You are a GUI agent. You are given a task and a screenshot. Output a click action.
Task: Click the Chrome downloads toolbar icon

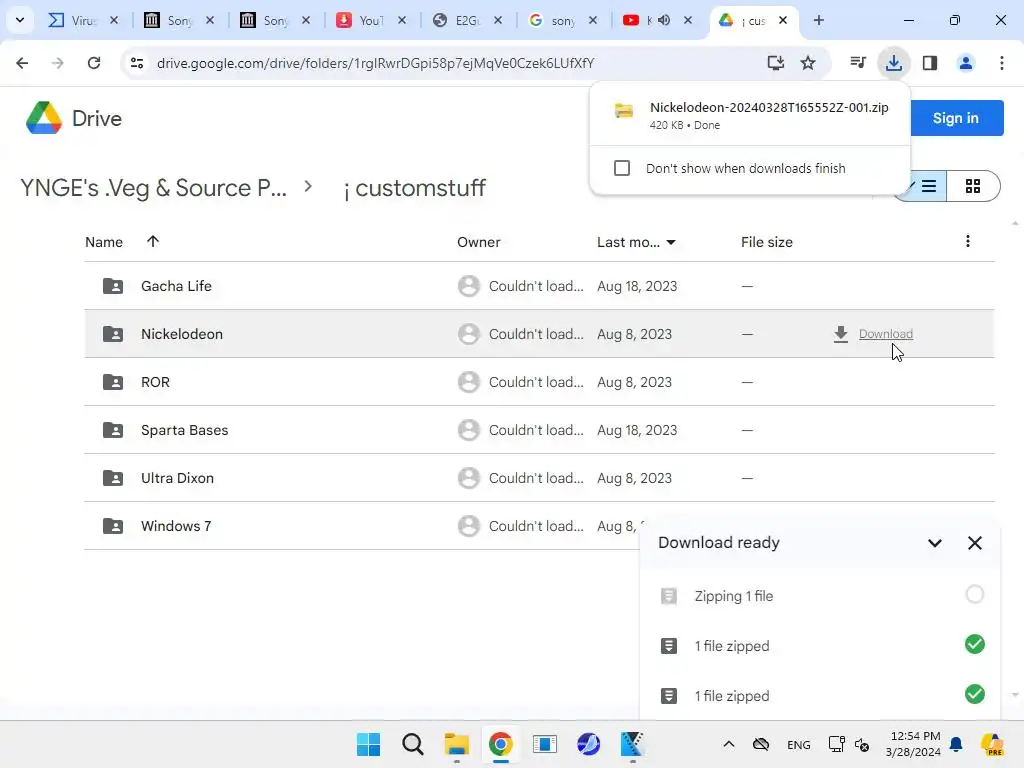tap(893, 63)
